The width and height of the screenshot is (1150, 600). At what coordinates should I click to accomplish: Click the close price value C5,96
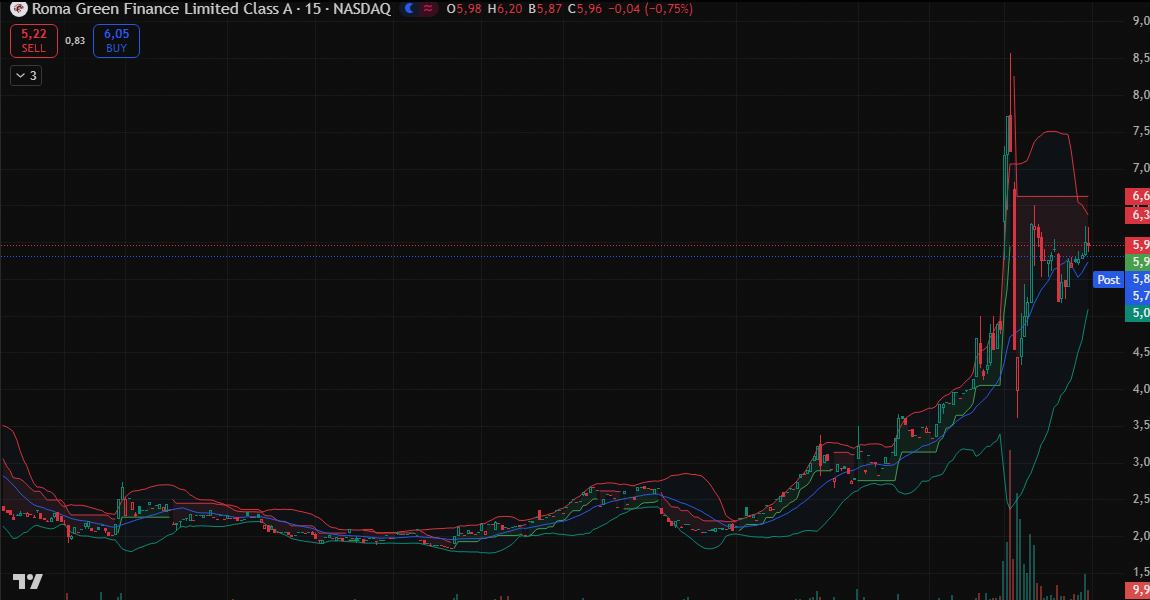click(x=585, y=9)
